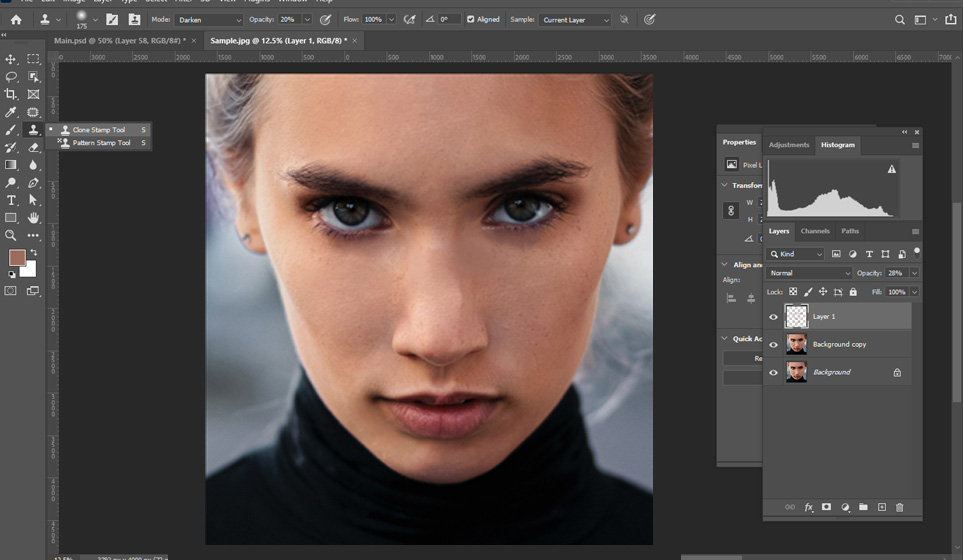The width and height of the screenshot is (963, 560).
Task: Select the Horizontal Type tool
Action: (10, 200)
